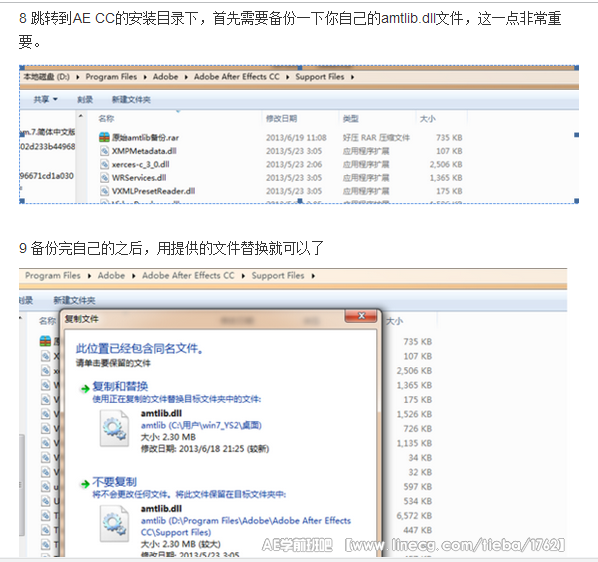Expand arrow after Adobe After Effects CC in step 8 breadcrumb
Screen dimensions: 598x562
287,77
